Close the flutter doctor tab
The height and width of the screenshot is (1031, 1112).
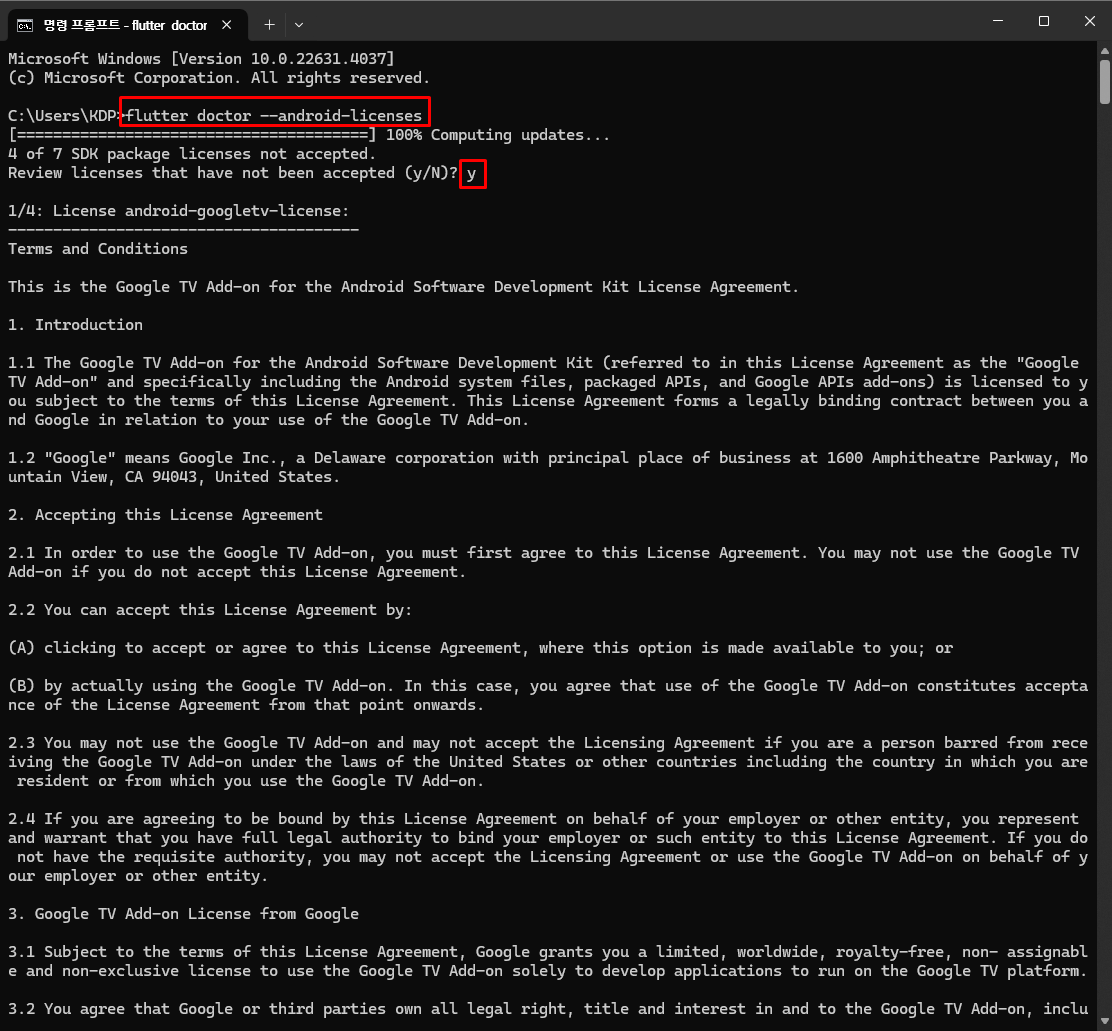pos(226,25)
